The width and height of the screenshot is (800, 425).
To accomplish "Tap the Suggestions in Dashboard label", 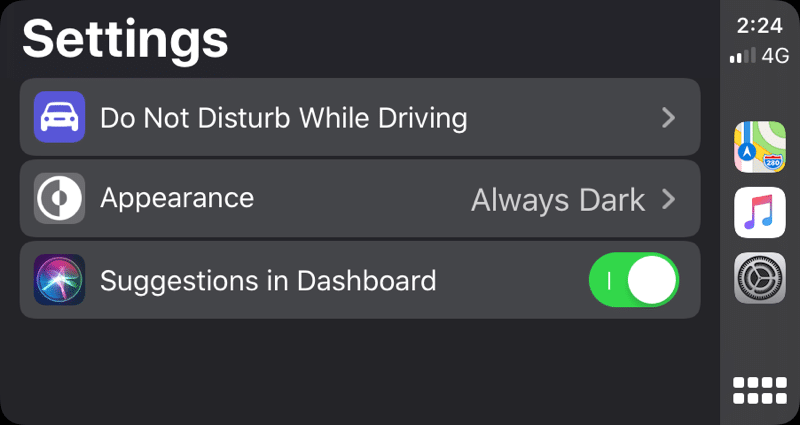I will pos(268,279).
